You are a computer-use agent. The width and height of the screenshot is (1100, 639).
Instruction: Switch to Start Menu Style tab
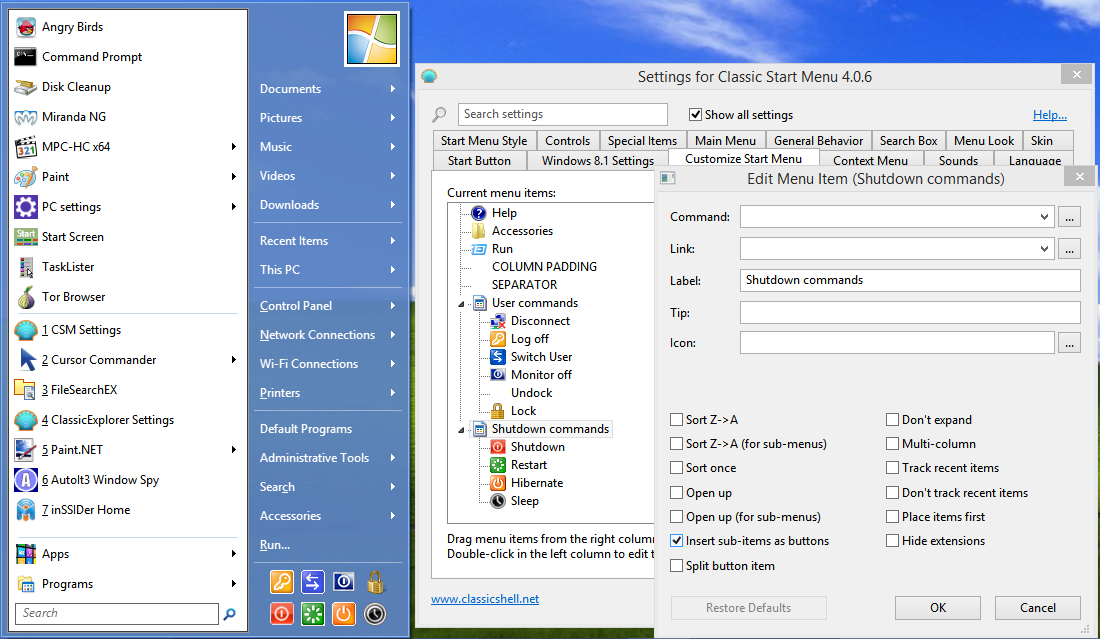coord(484,140)
